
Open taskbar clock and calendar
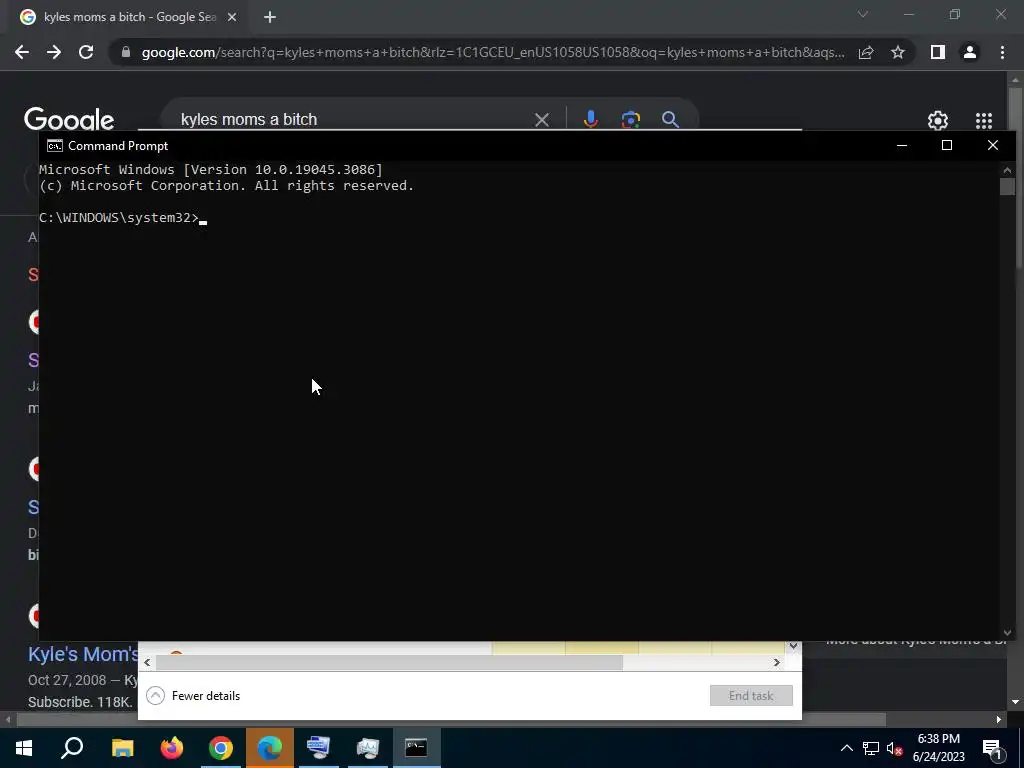(938, 748)
